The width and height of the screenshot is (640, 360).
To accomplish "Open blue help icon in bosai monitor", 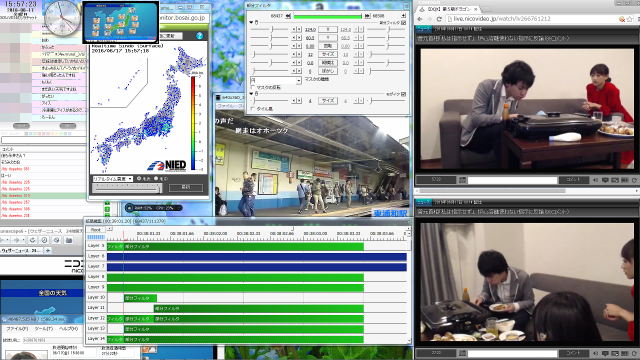I will 199,36.
